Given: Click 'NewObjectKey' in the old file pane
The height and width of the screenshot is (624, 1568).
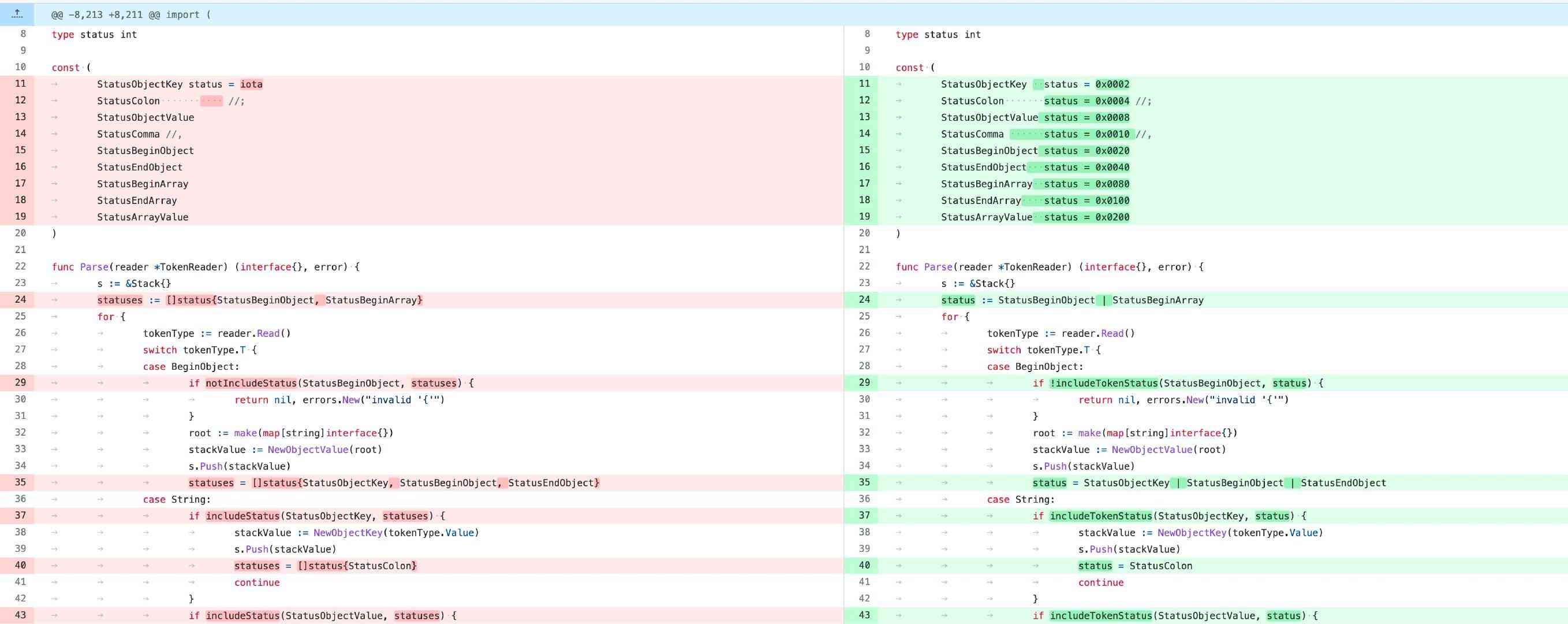Looking at the screenshot, I should click(x=346, y=533).
